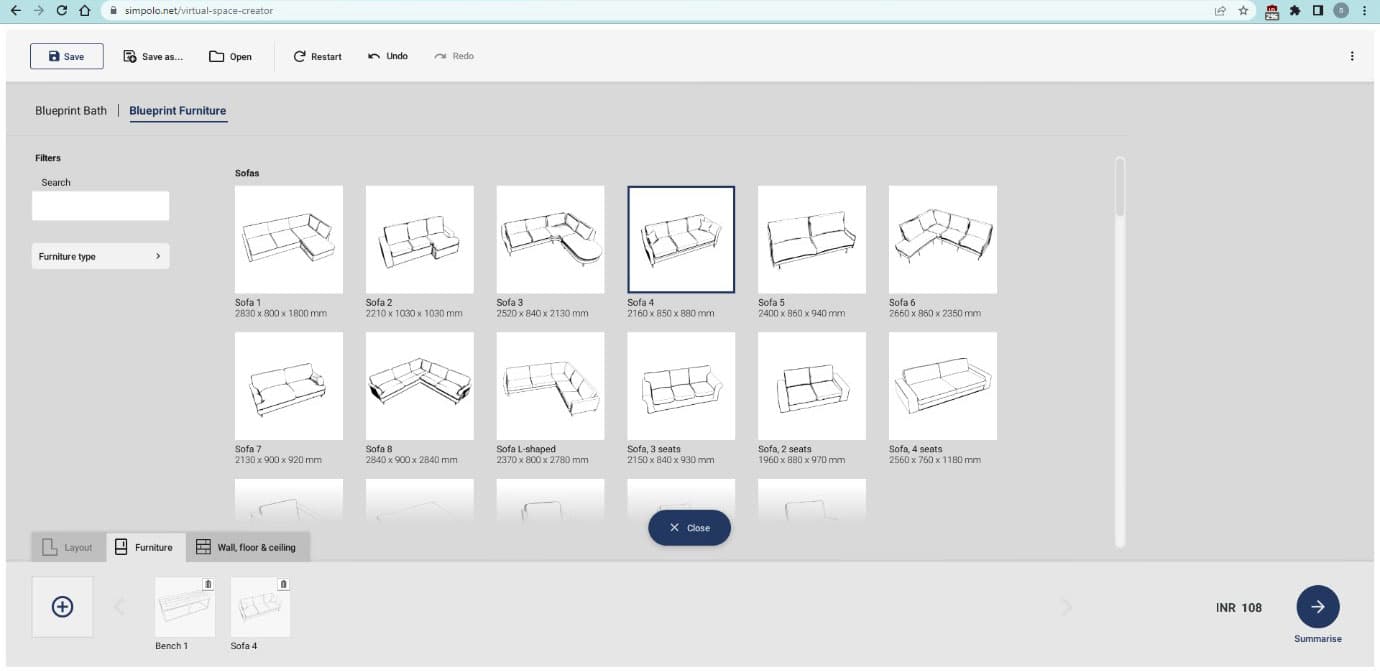Viewport: 1380px width, 671px height.
Task: Open the Save as dialog
Action: click(153, 56)
